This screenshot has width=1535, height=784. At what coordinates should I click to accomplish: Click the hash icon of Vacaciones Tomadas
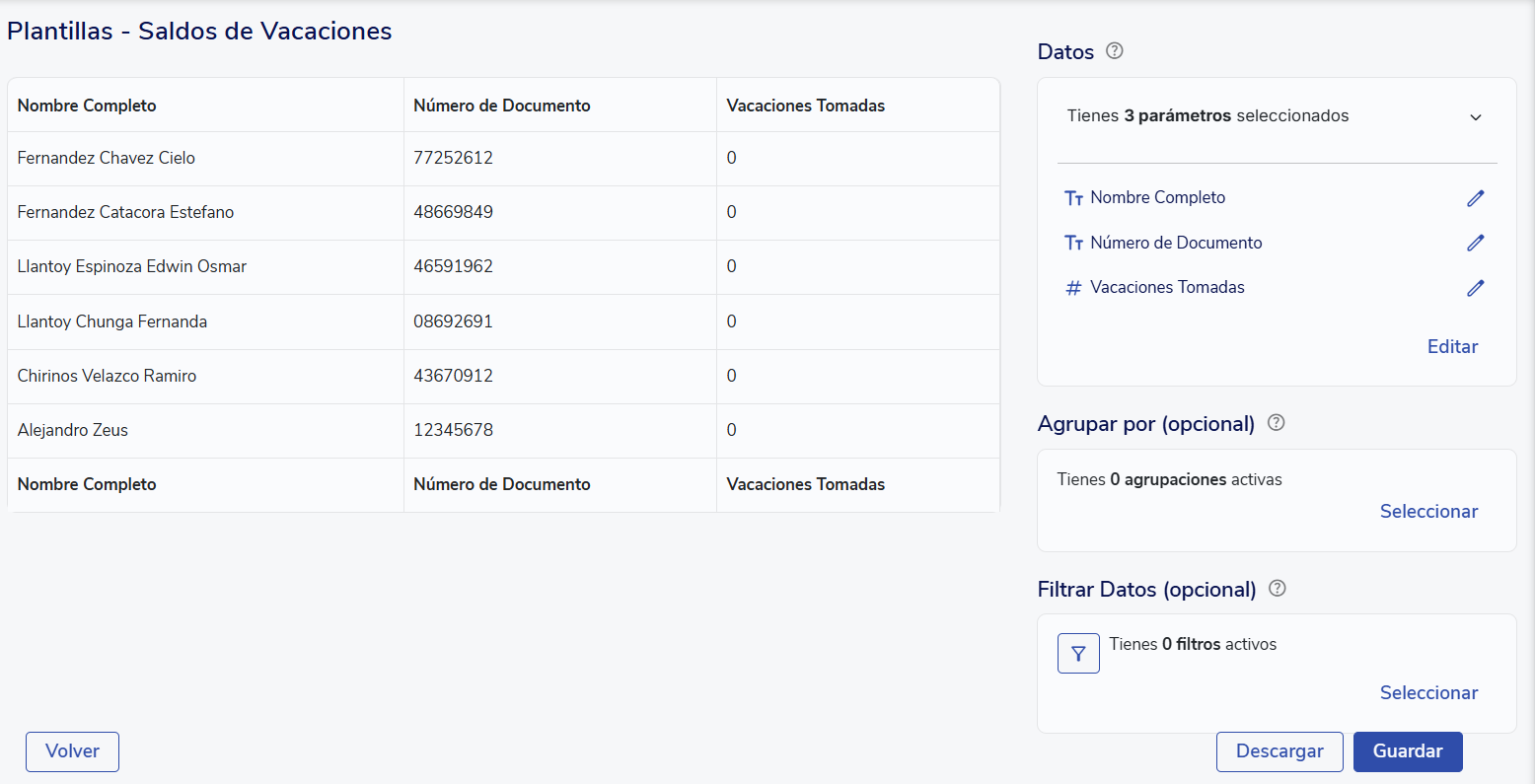(x=1073, y=288)
